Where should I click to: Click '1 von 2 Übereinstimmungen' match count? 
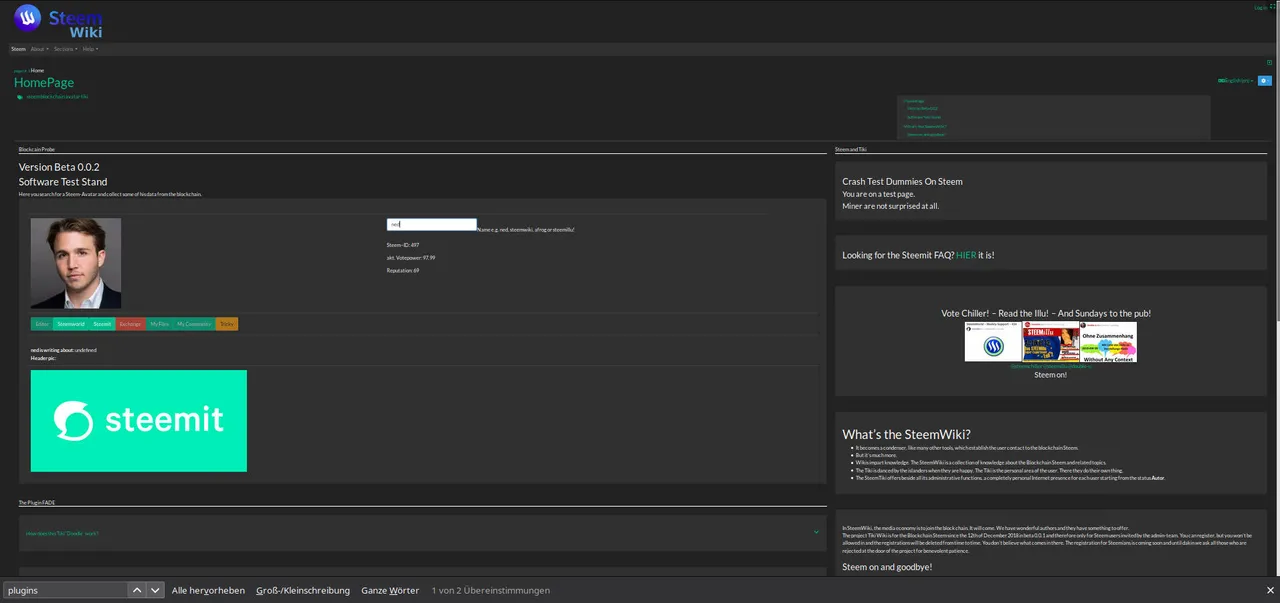click(491, 590)
